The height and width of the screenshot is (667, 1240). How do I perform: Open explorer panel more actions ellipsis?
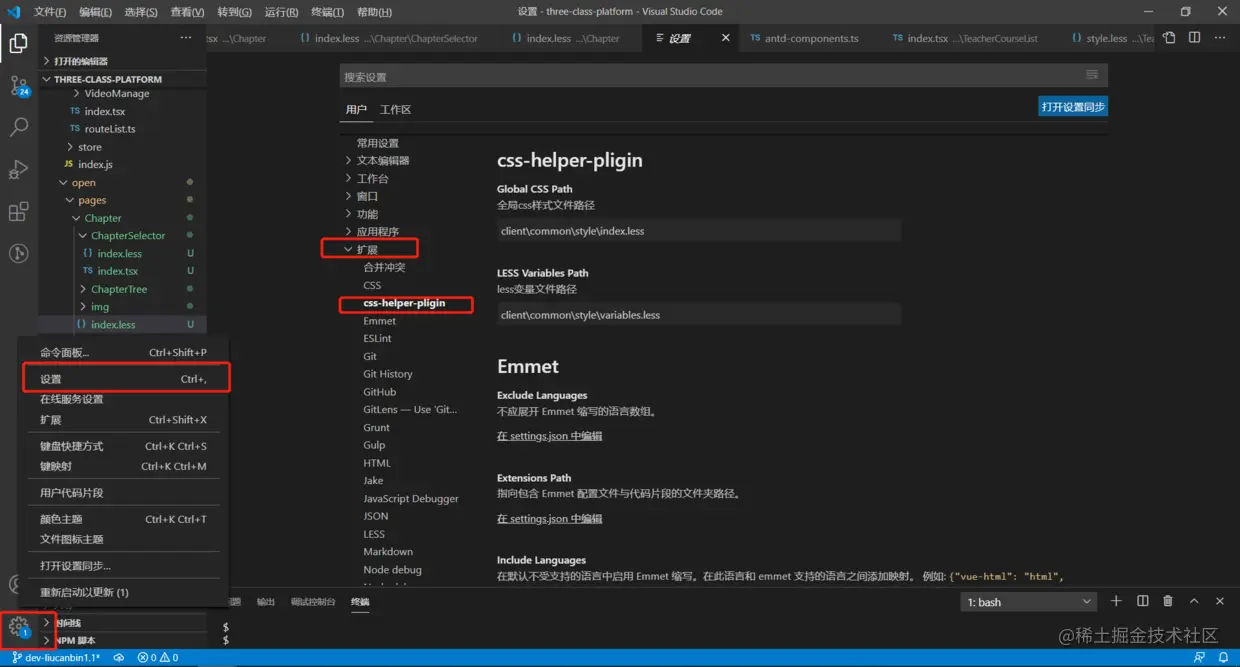point(186,38)
